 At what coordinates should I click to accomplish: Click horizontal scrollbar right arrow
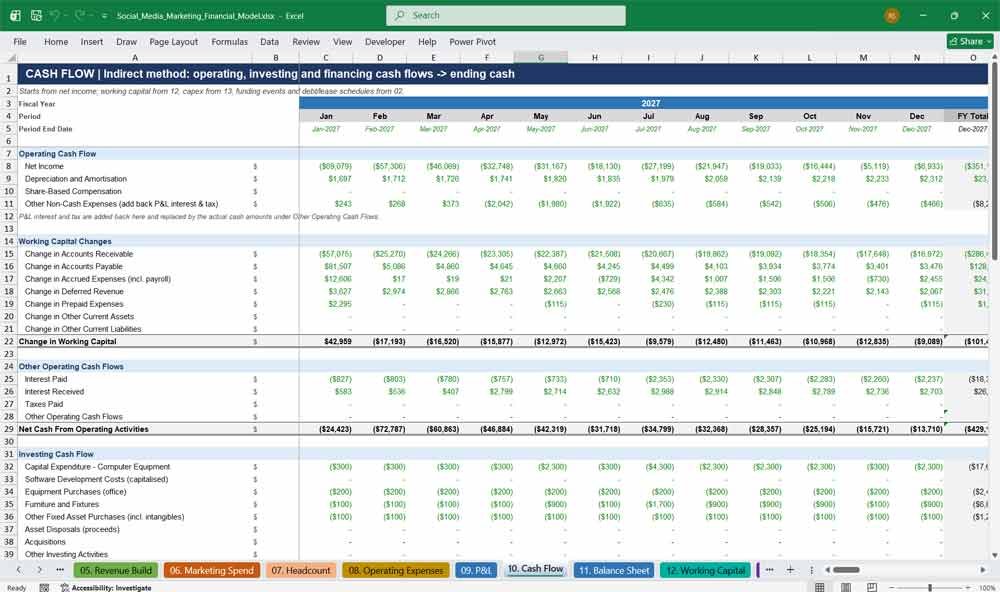(x=983, y=570)
